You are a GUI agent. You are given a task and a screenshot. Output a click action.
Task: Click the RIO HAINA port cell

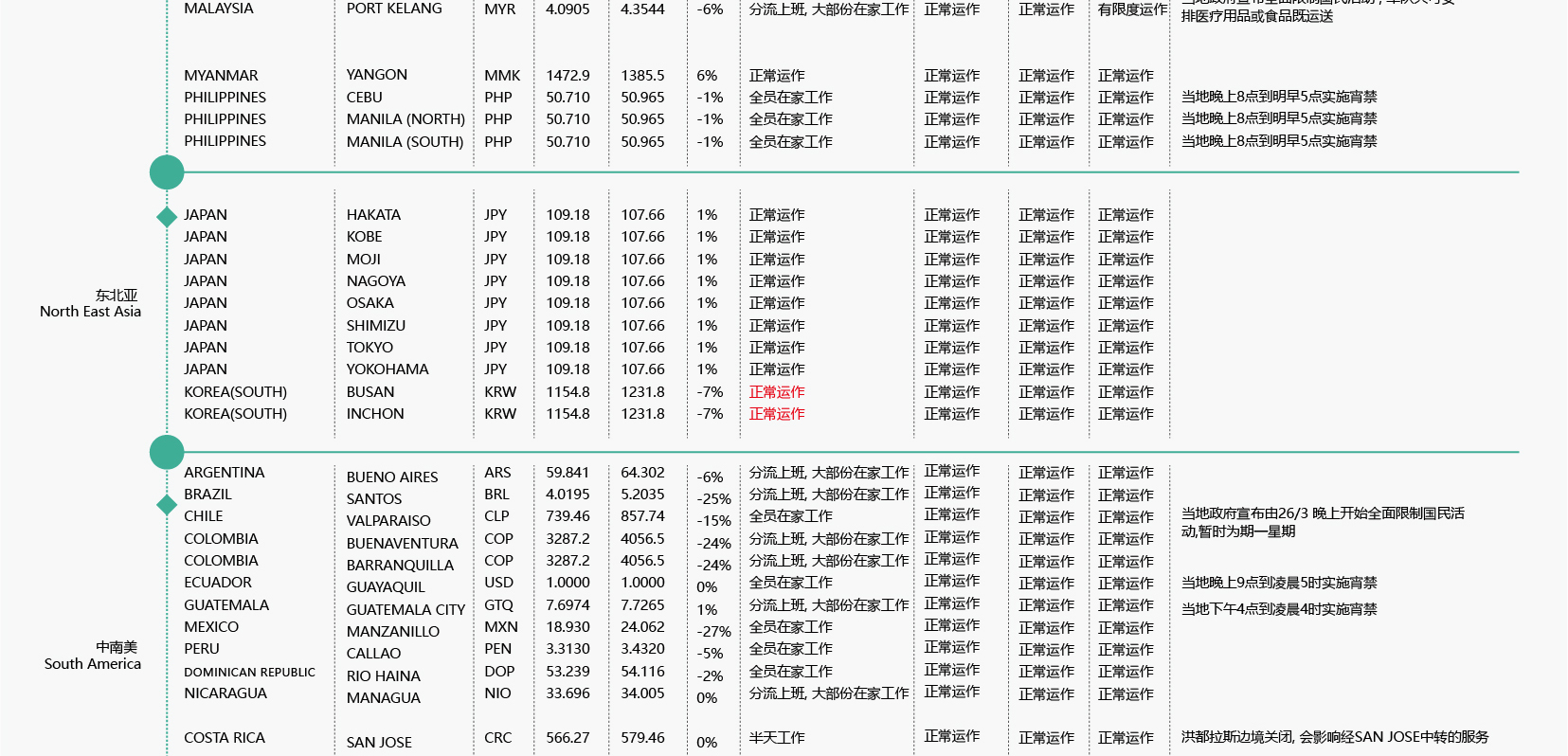click(384, 676)
